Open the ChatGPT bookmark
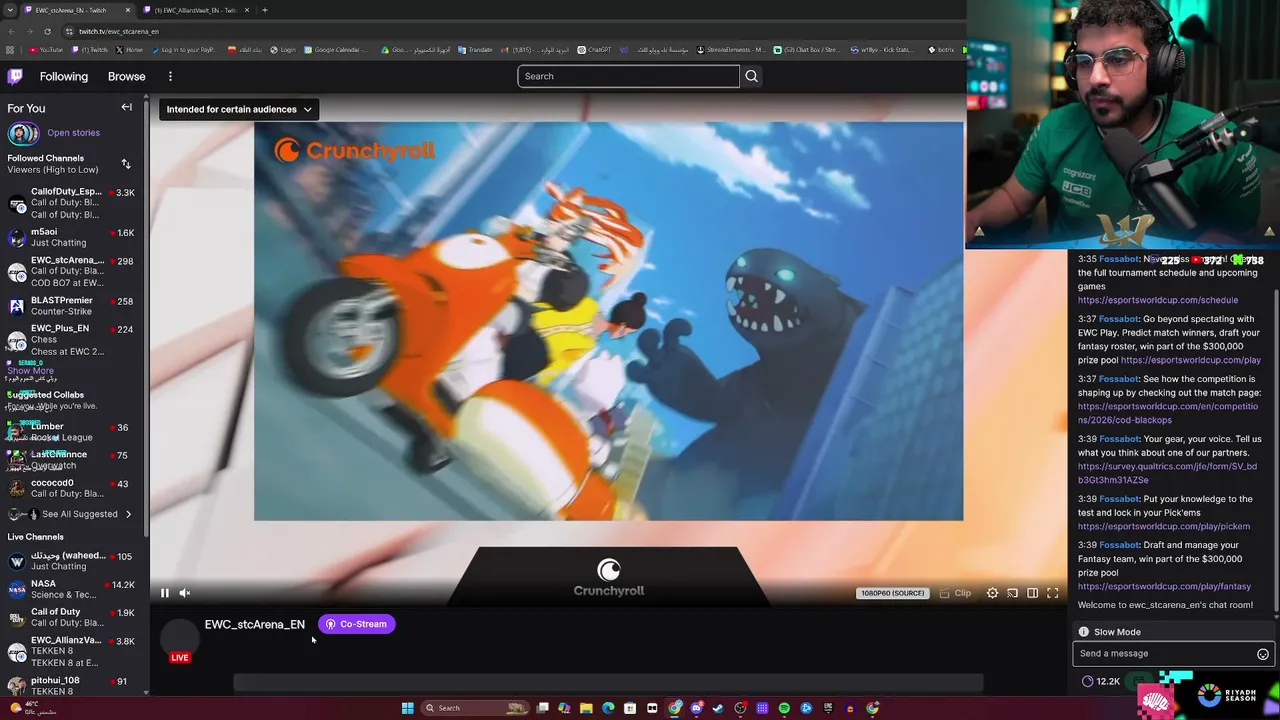 pos(594,49)
